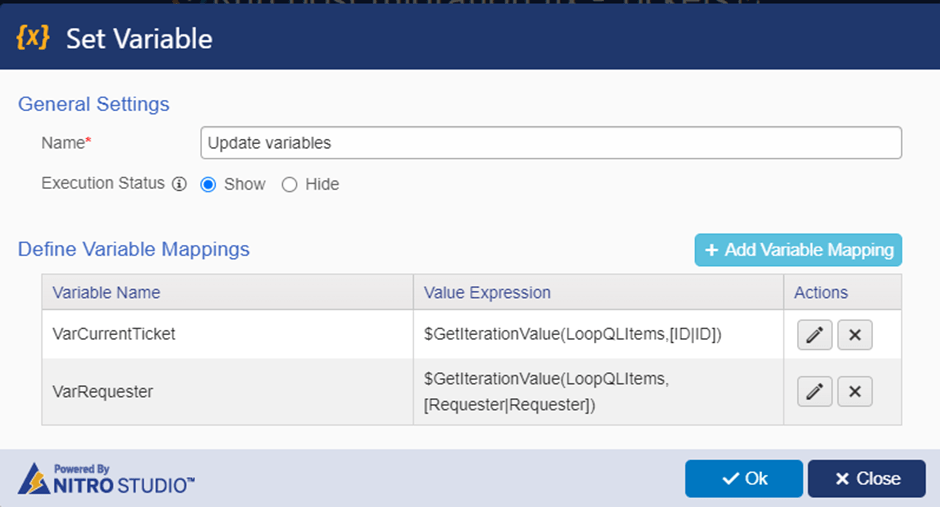
Task: Delete the VarCurrentTicket variable mapping
Action: pyautogui.click(x=855, y=334)
